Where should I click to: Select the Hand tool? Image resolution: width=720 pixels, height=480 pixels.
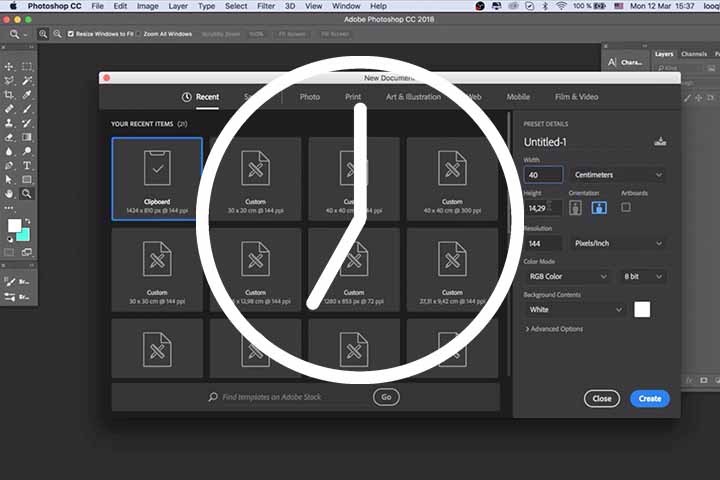point(9,194)
